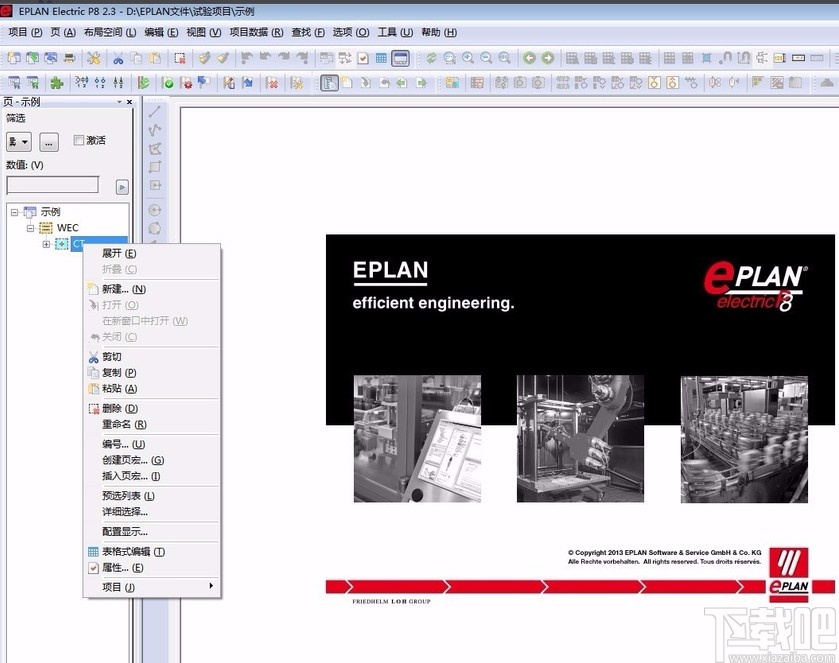The image size is (839, 663).
Task: Open the 项目数据 (R) menu
Action: [256, 32]
